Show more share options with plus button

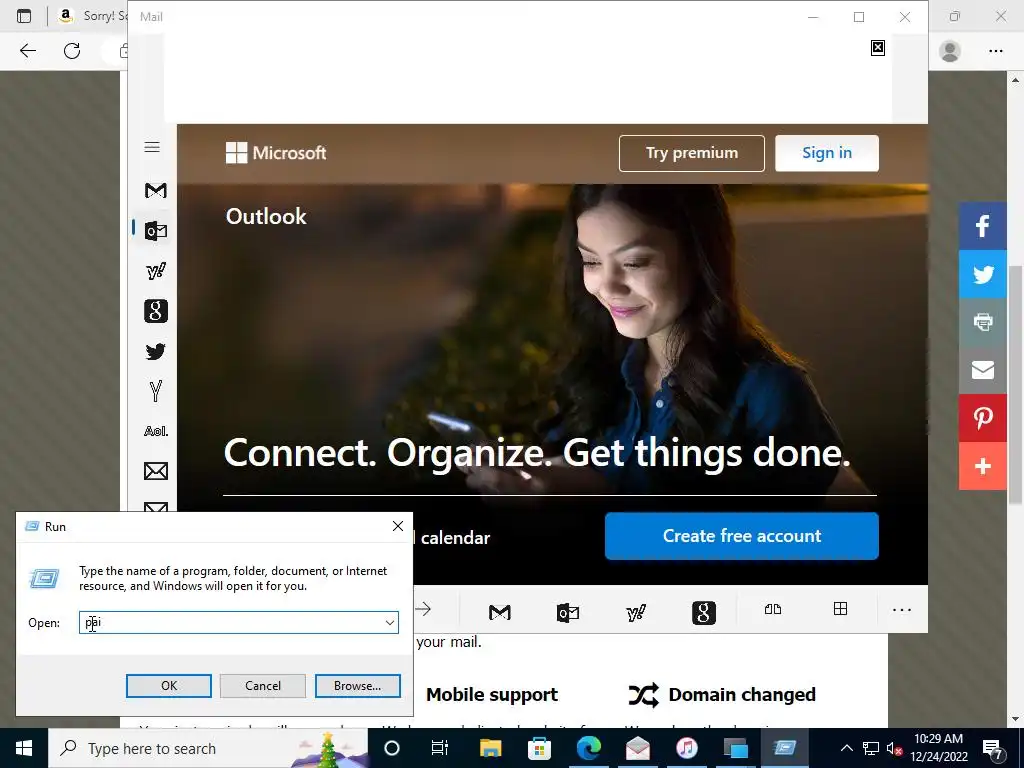point(982,466)
